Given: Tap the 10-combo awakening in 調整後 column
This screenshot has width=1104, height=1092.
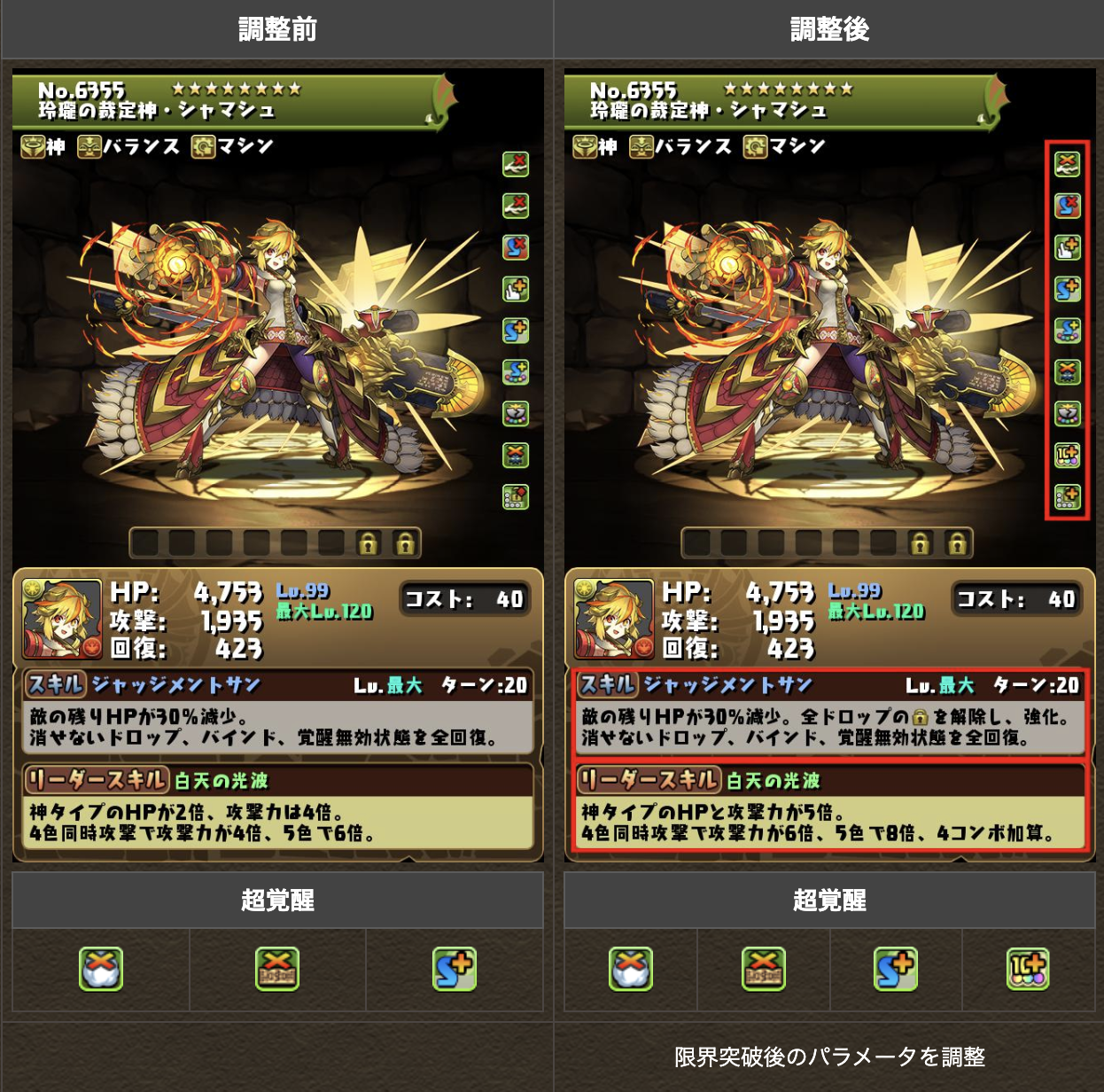Looking at the screenshot, I should [x=1068, y=456].
